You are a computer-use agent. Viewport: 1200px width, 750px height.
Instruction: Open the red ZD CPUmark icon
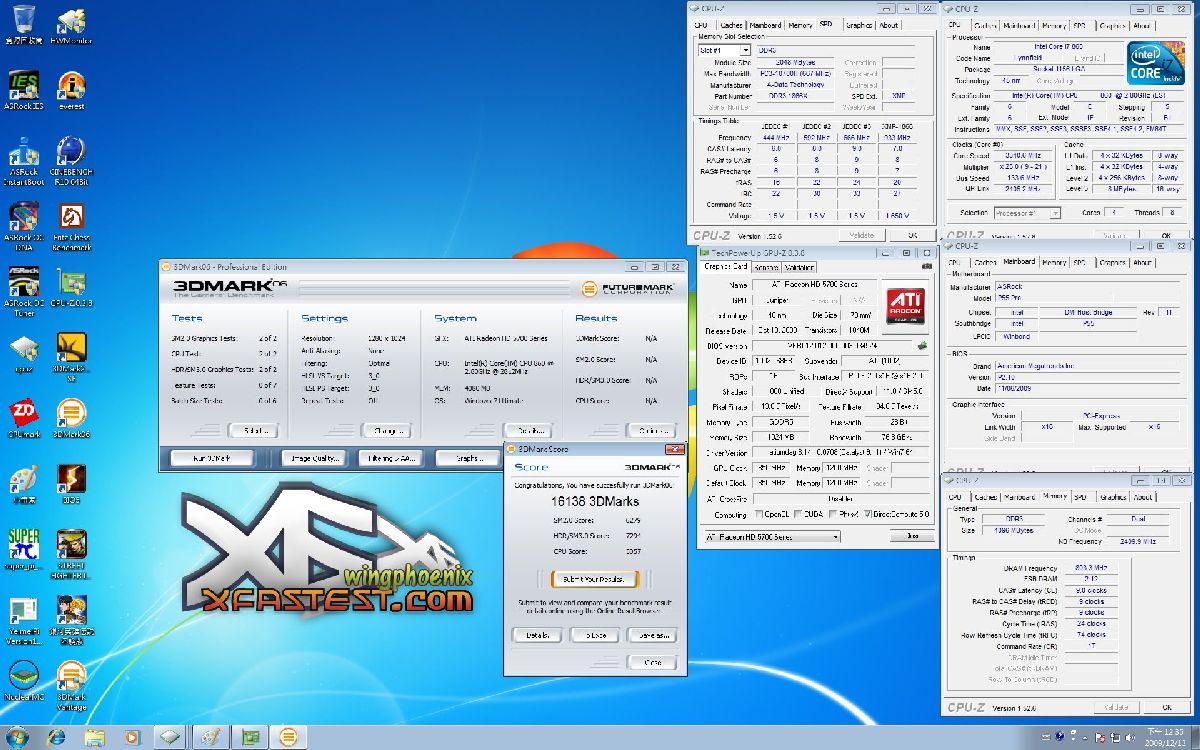click(23, 419)
